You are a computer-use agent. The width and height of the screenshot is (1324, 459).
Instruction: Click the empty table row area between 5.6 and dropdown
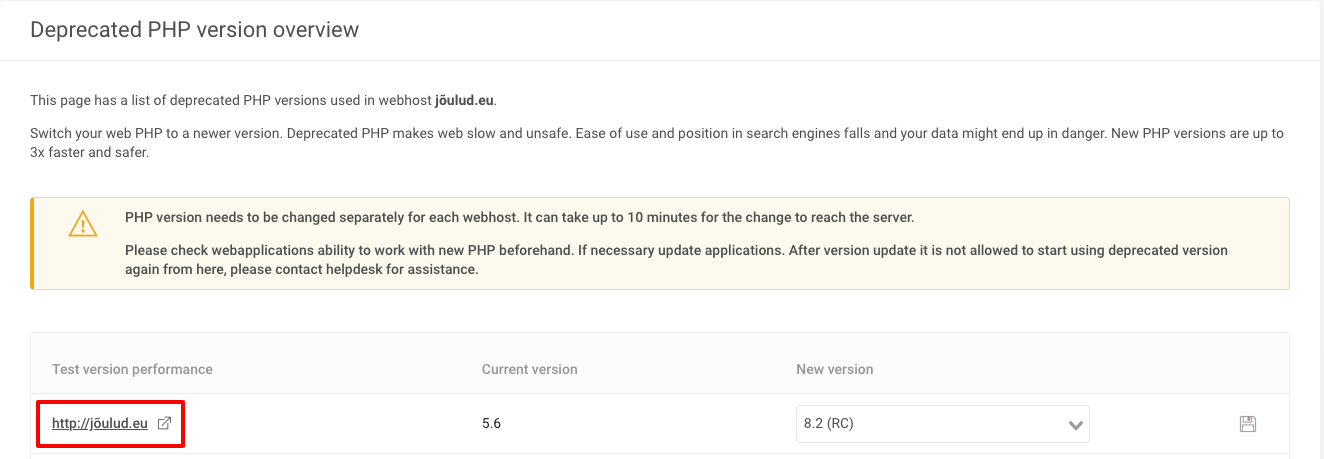click(650, 424)
